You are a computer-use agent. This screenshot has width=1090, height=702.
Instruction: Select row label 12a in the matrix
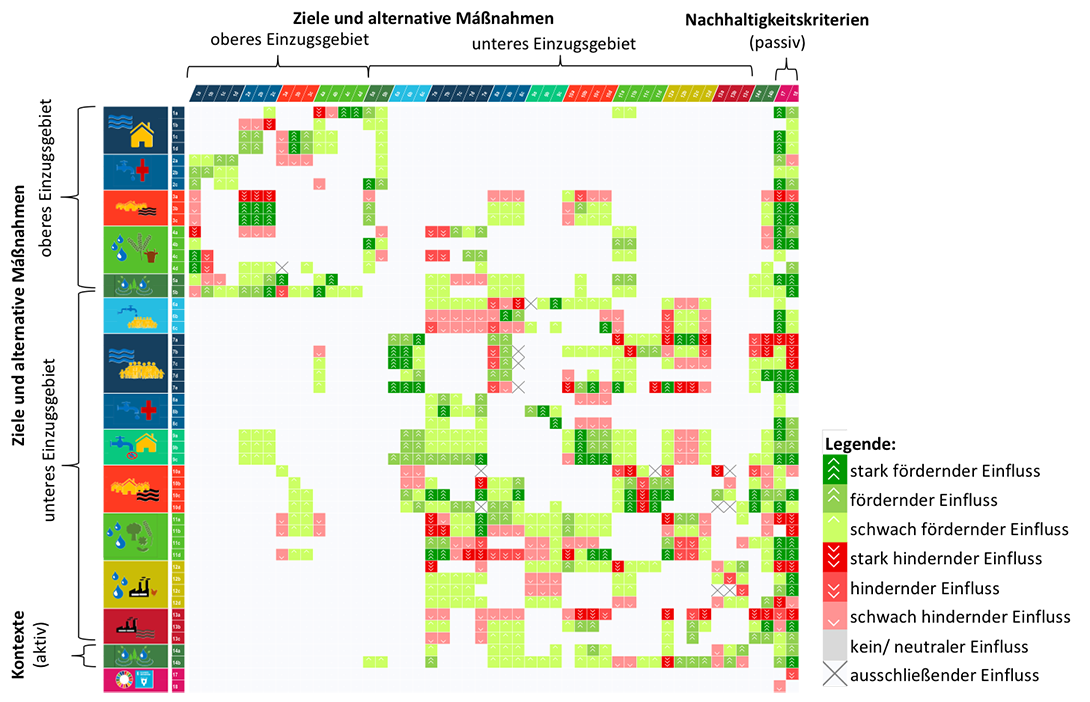pyautogui.click(x=176, y=567)
